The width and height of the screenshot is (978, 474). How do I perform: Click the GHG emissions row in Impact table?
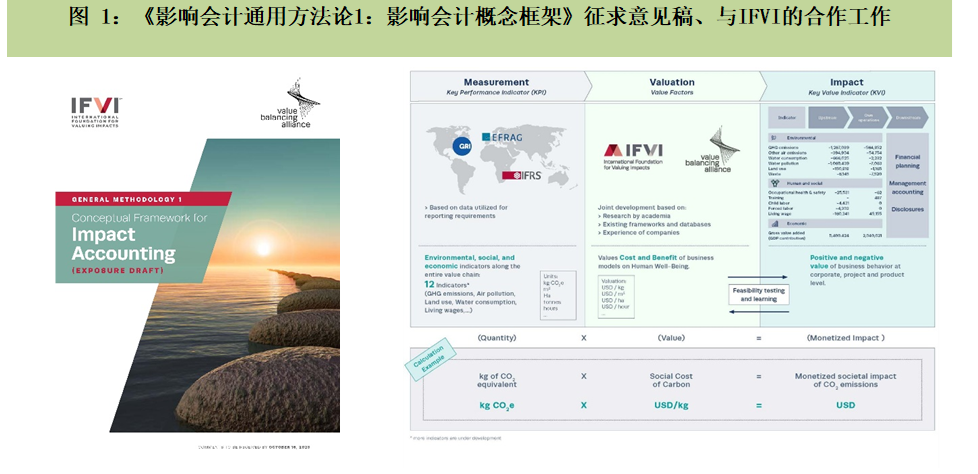point(825,148)
